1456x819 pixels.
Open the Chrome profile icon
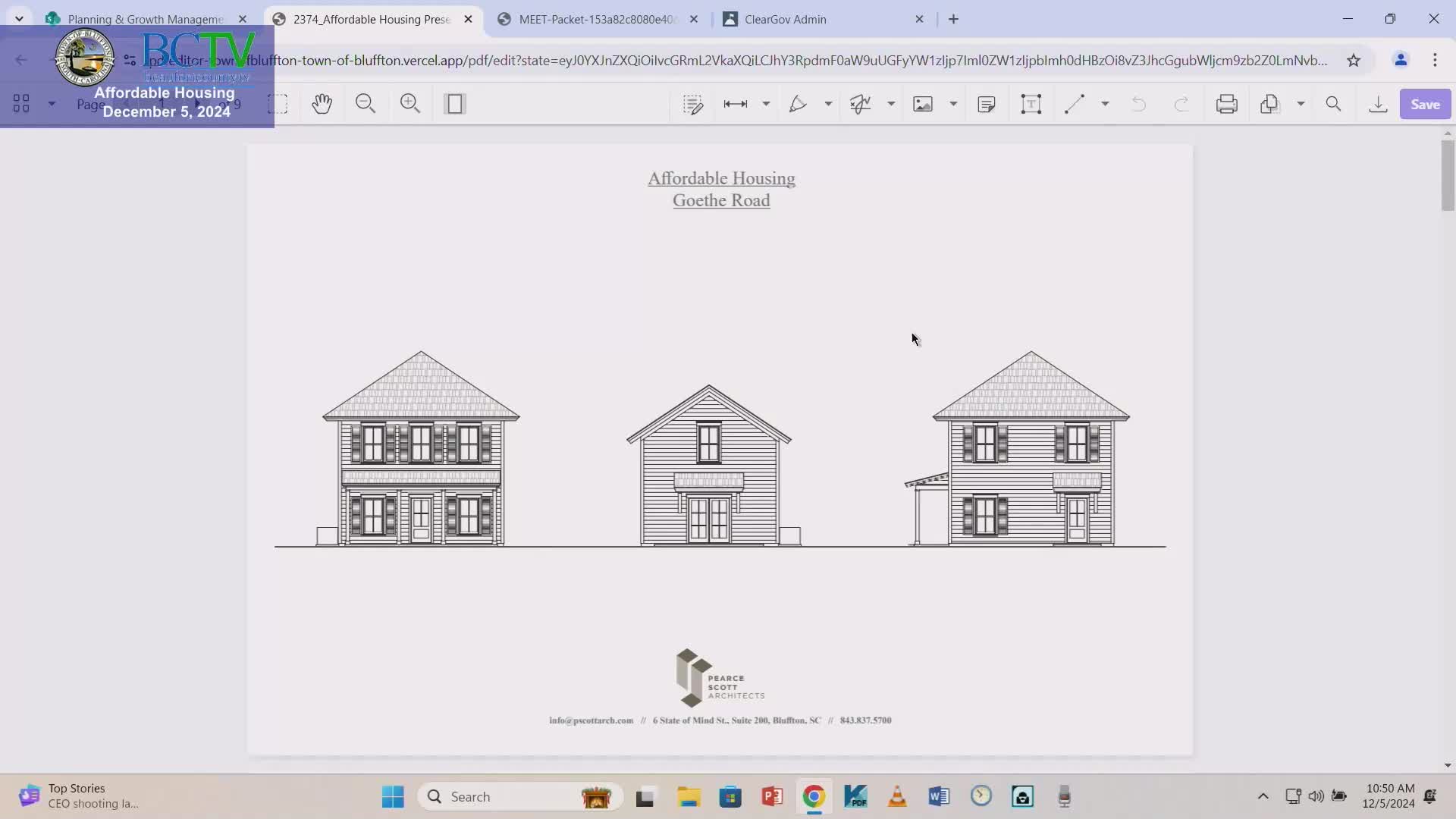tap(1401, 60)
